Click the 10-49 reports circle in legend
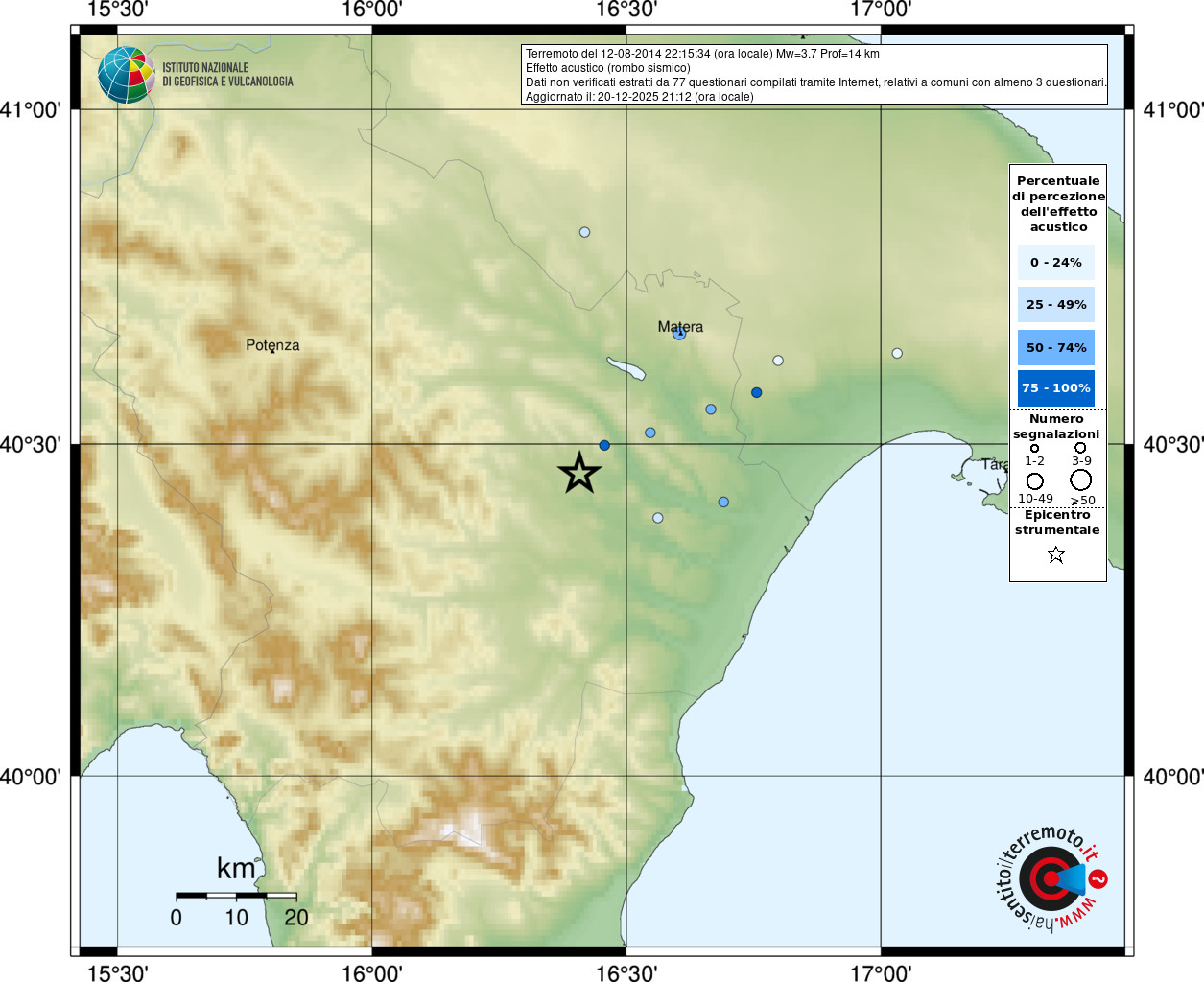The image size is (1204, 982). (x=1034, y=480)
